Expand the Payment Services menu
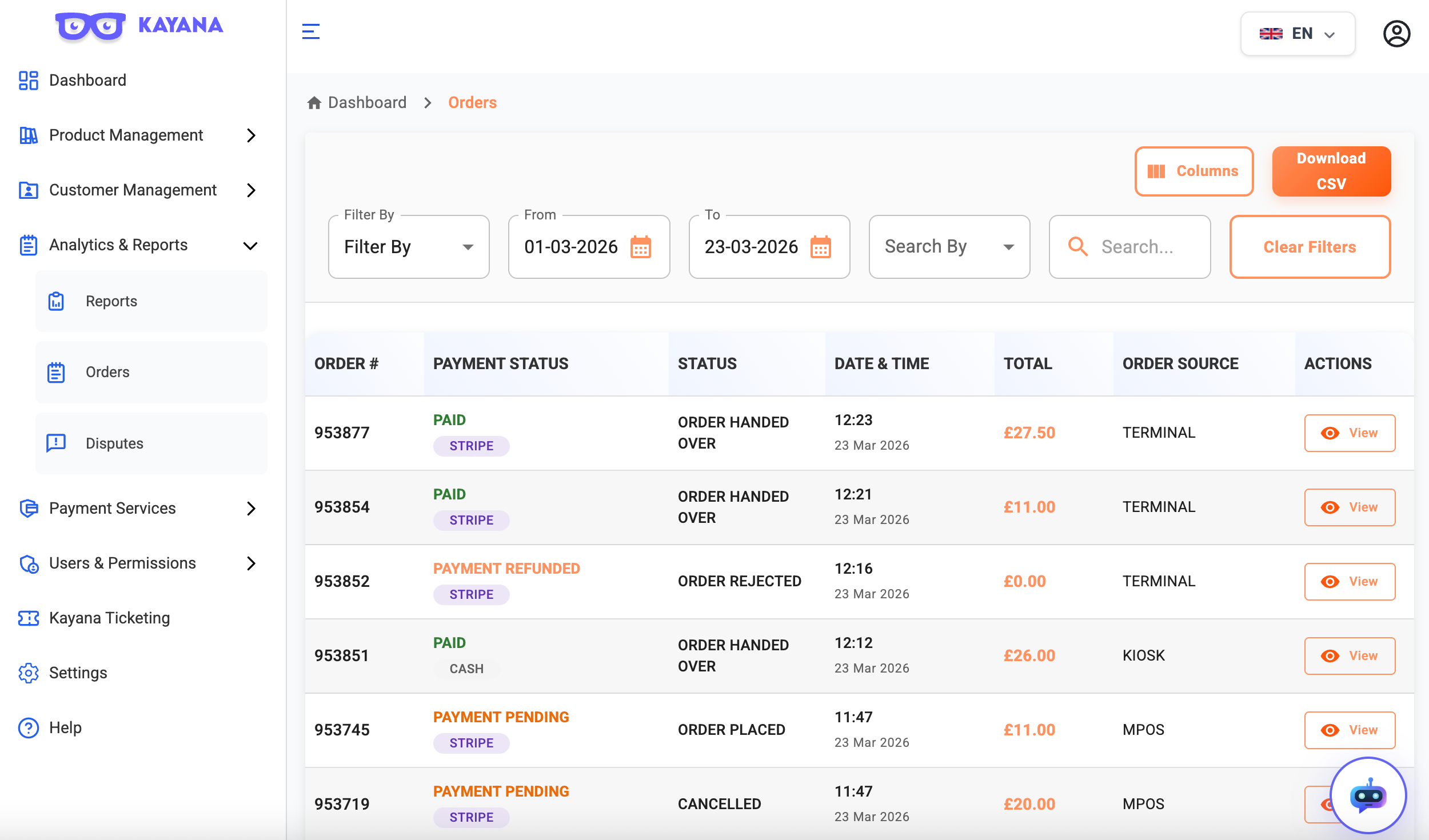 coord(138,509)
